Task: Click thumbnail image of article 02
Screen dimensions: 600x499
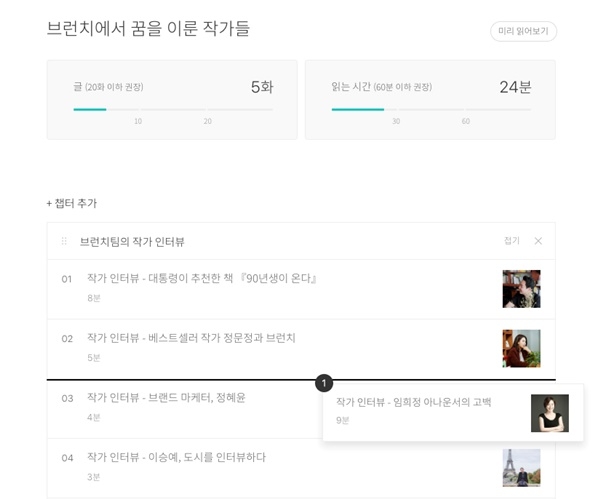Action: coord(521,348)
